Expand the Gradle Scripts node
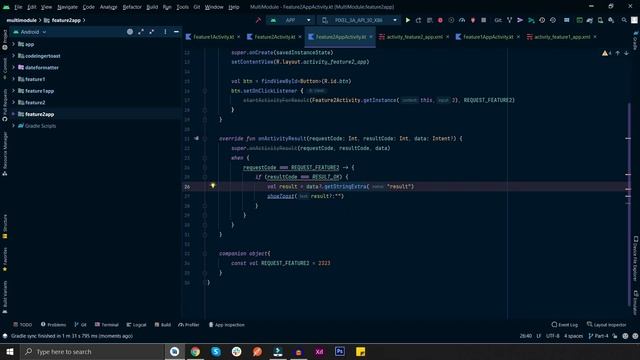The image size is (640, 360). [x=13, y=126]
